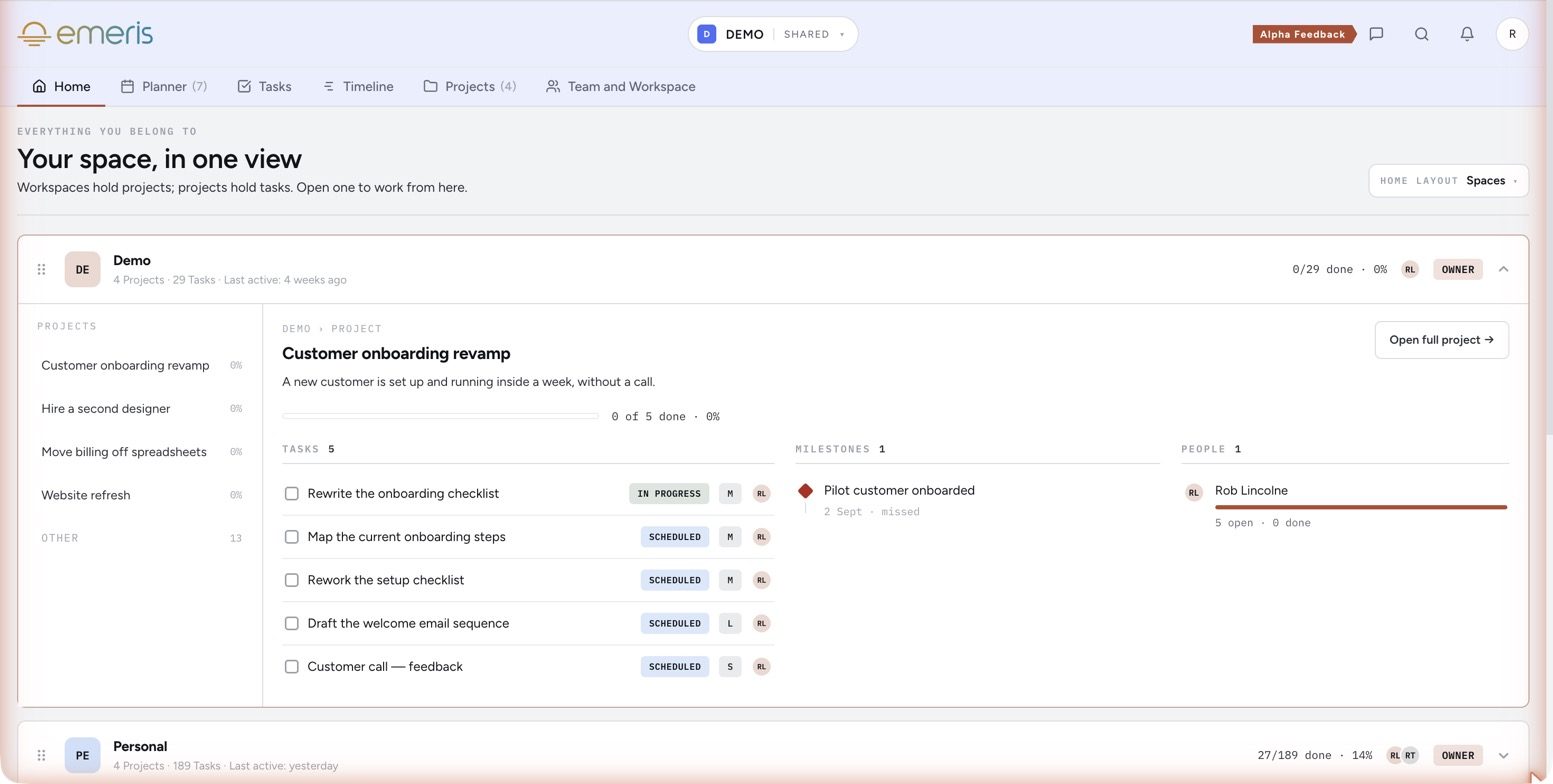Click the D badge in workspace switcher
The height and width of the screenshot is (784, 1553).
coord(706,34)
